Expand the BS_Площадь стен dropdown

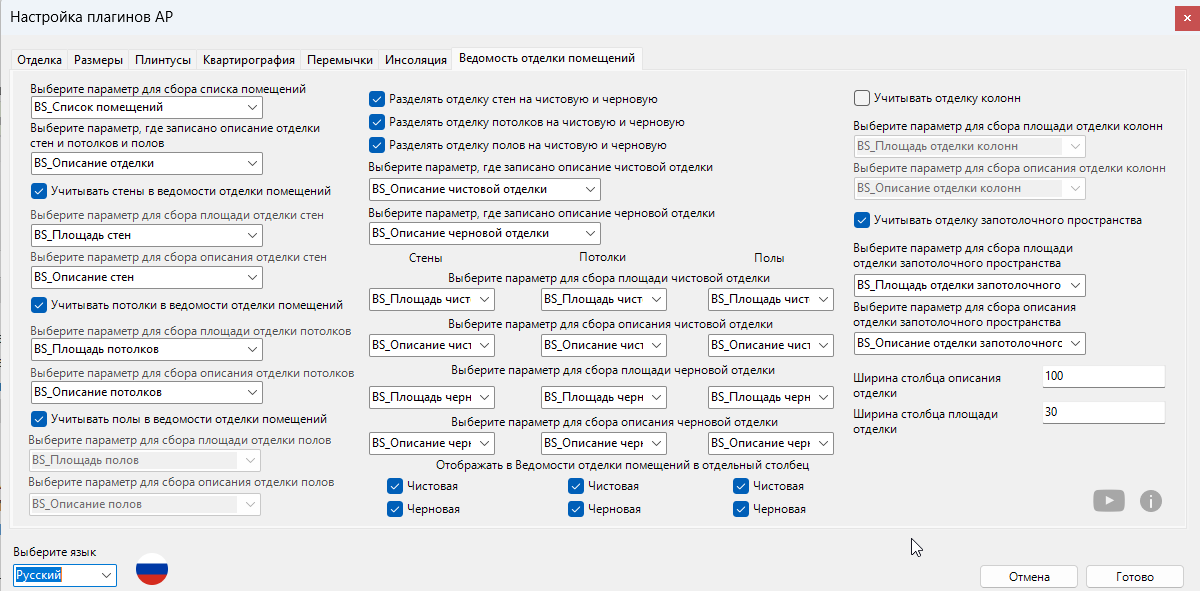tap(146, 236)
